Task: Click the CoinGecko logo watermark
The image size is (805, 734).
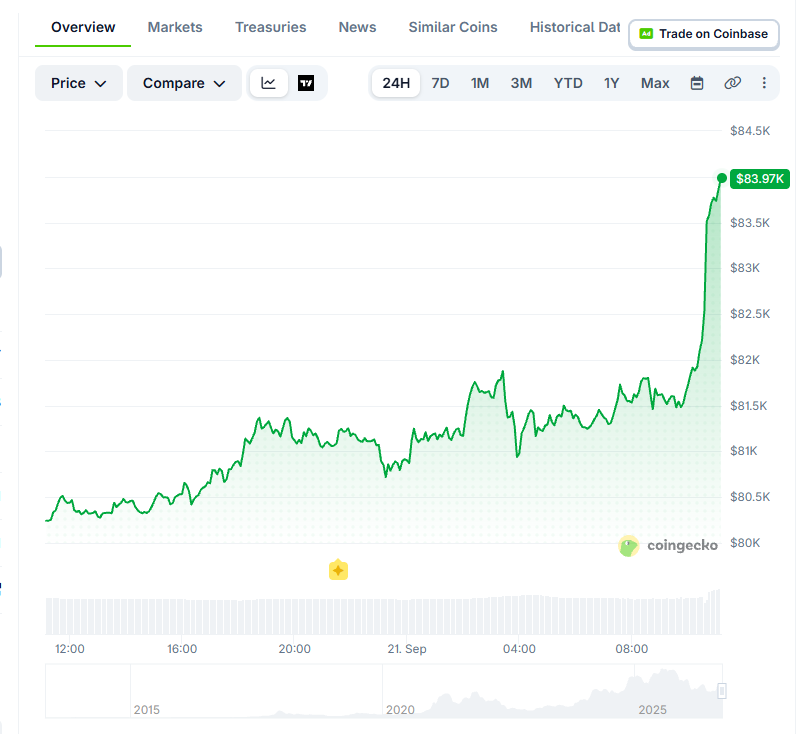Action: 668,546
